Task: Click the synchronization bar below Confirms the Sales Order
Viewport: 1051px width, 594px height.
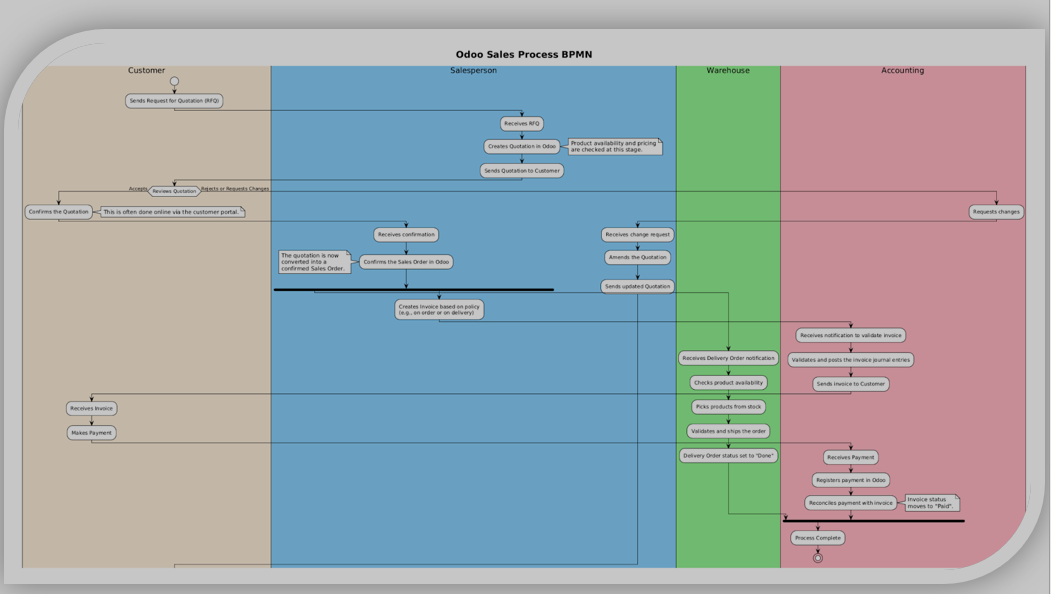Action: point(416,288)
